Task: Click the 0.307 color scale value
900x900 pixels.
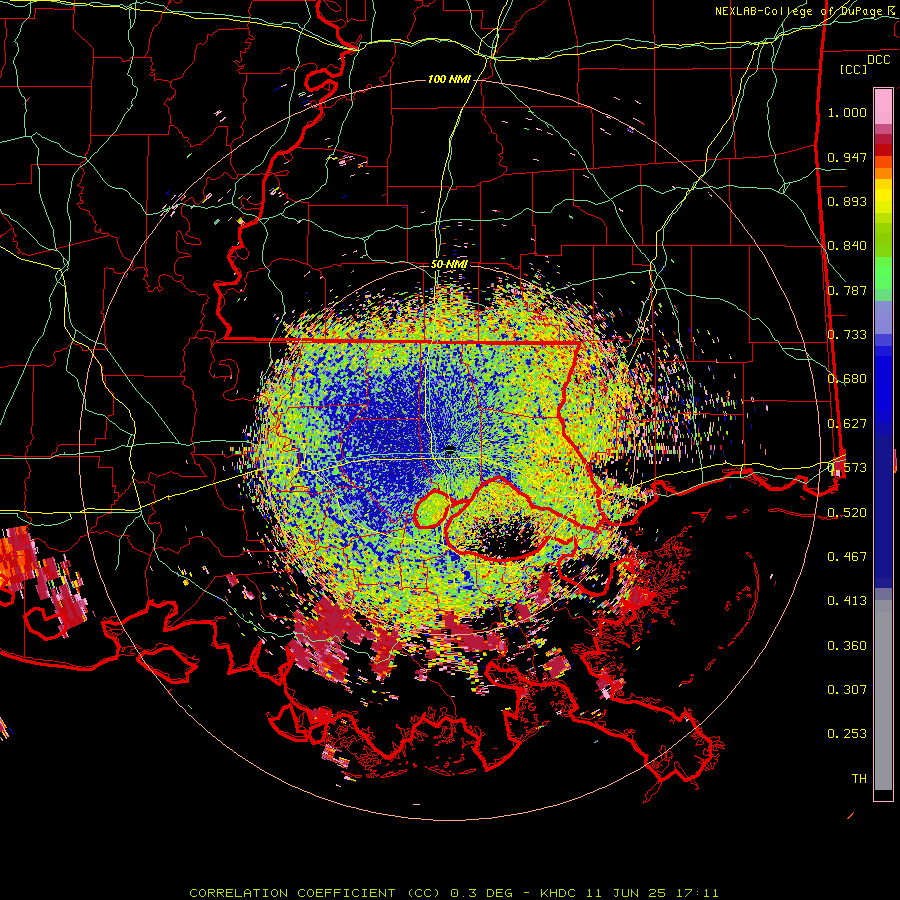Action: 847,690
